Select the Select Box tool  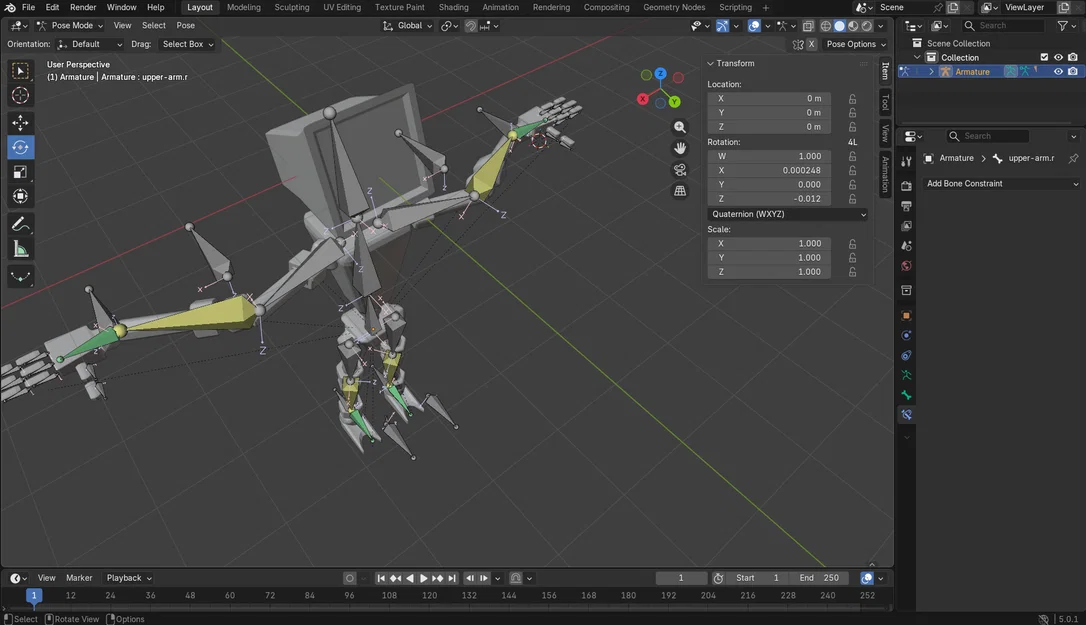pos(20,71)
